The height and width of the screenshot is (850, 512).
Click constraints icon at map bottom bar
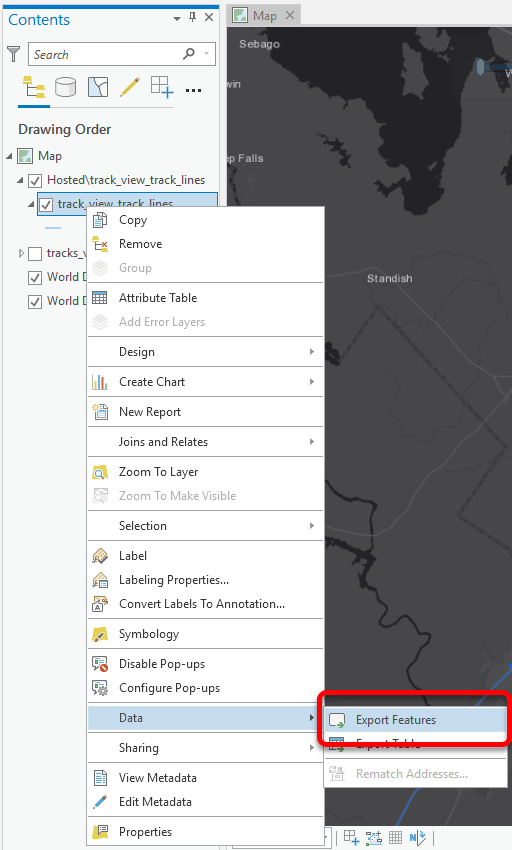(x=374, y=838)
